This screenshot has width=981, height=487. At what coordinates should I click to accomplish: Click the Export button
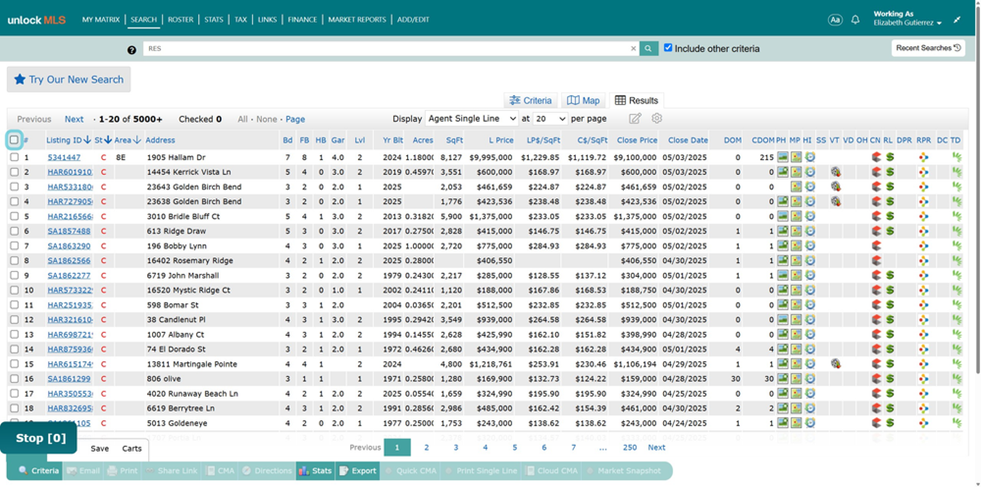tap(358, 471)
